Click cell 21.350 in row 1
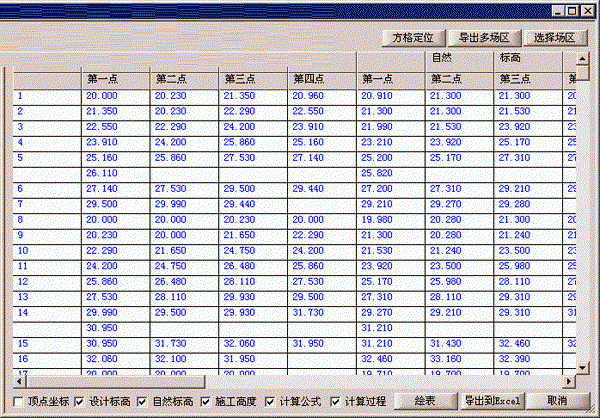Screen dimensions: 600x418 [253, 96]
